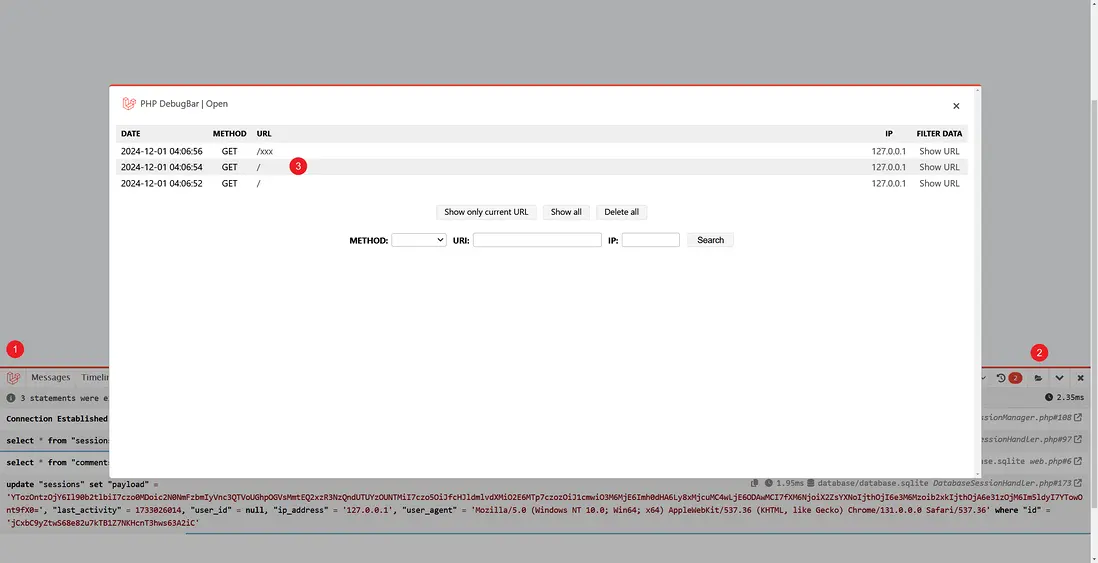Open the request history clock icon
This screenshot has height=563, width=1098.
tap(1001, 378)
